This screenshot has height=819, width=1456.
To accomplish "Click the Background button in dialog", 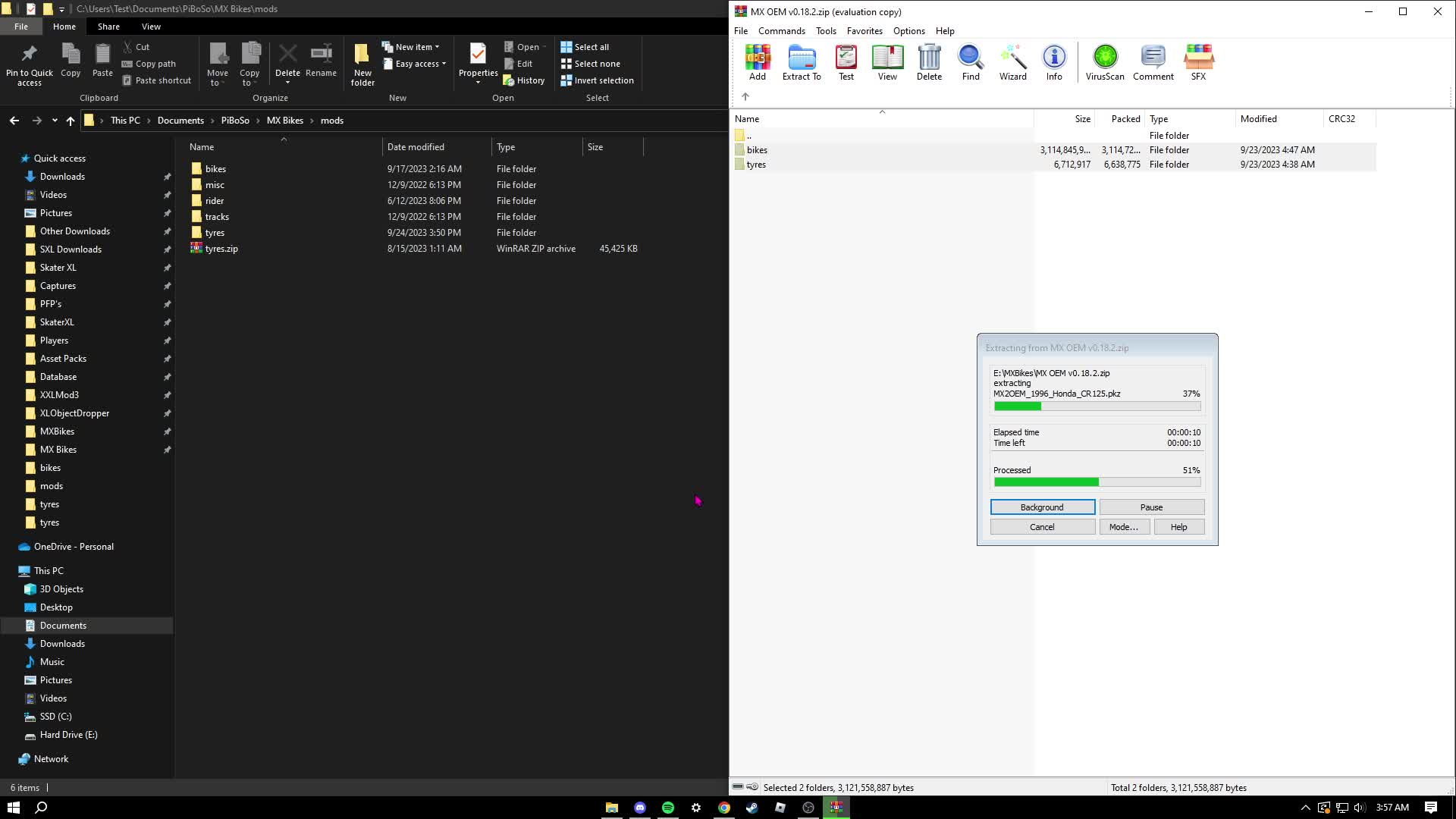I will tap(1042, 507).
